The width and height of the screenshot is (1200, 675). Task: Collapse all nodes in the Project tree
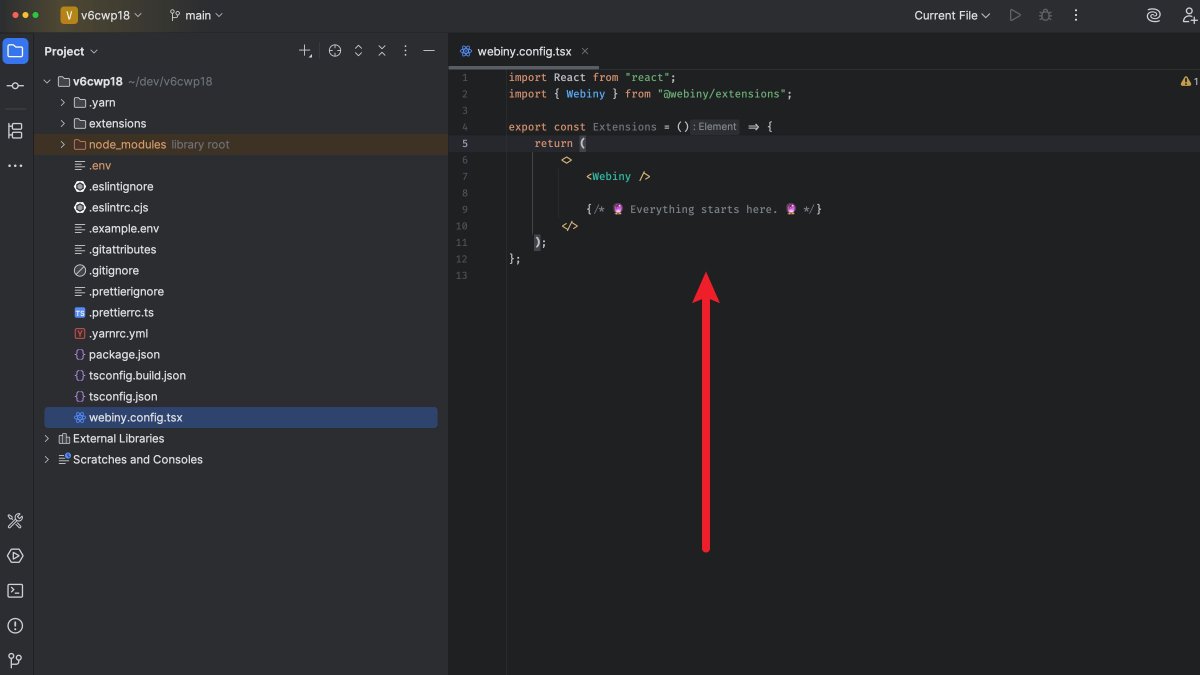[x=381, y=50]
